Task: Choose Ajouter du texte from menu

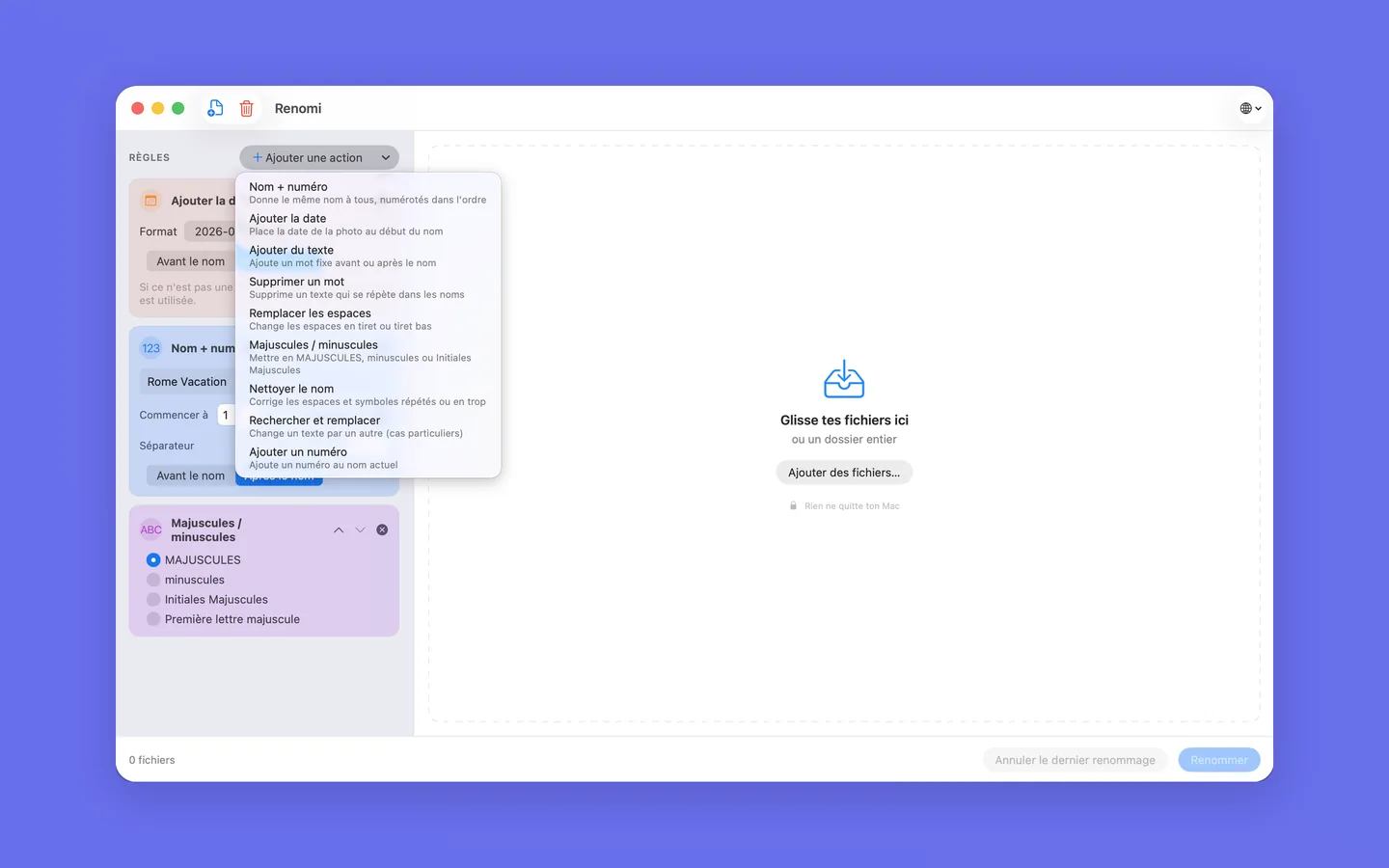Action: pyautogui.click(x=368, y=256)
